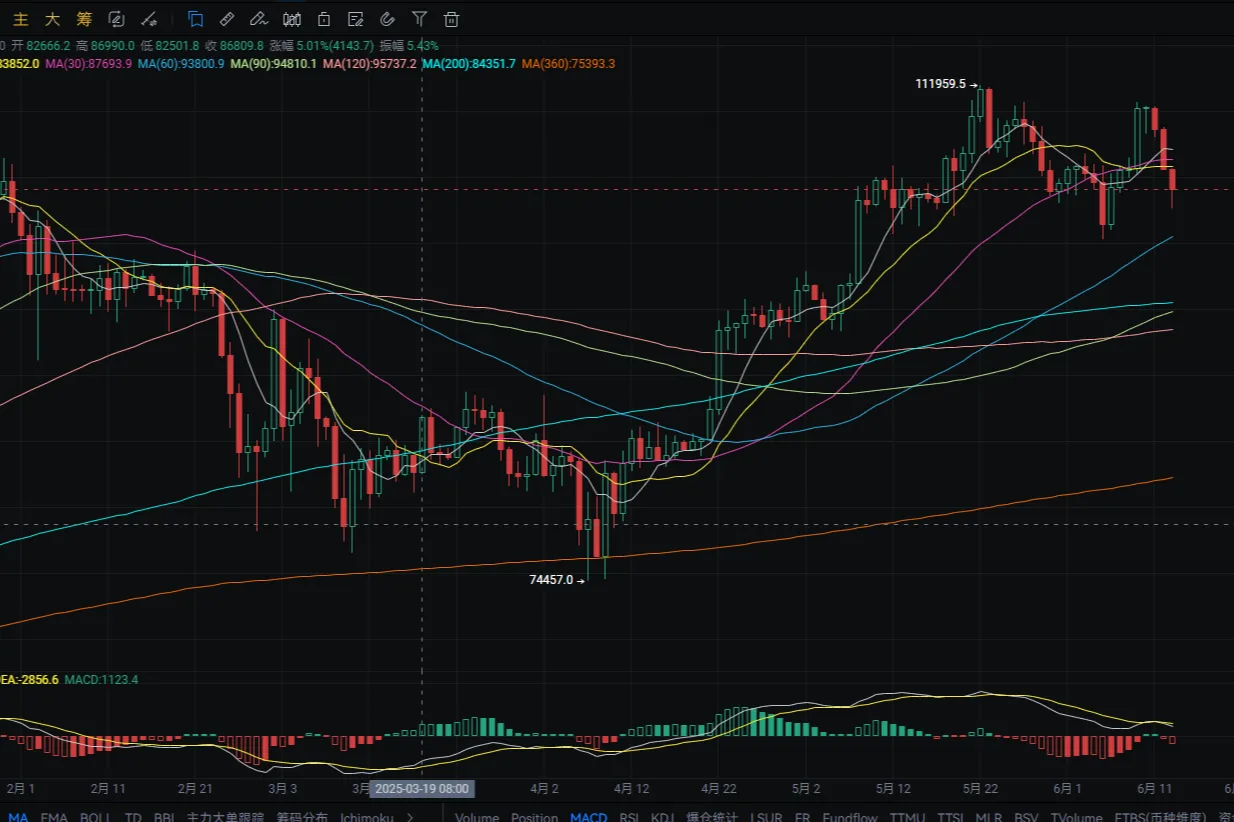Open the pencil drawing tool
Image resolution: width=1234 pixels, height=822 pixels.
click(259, 19)
